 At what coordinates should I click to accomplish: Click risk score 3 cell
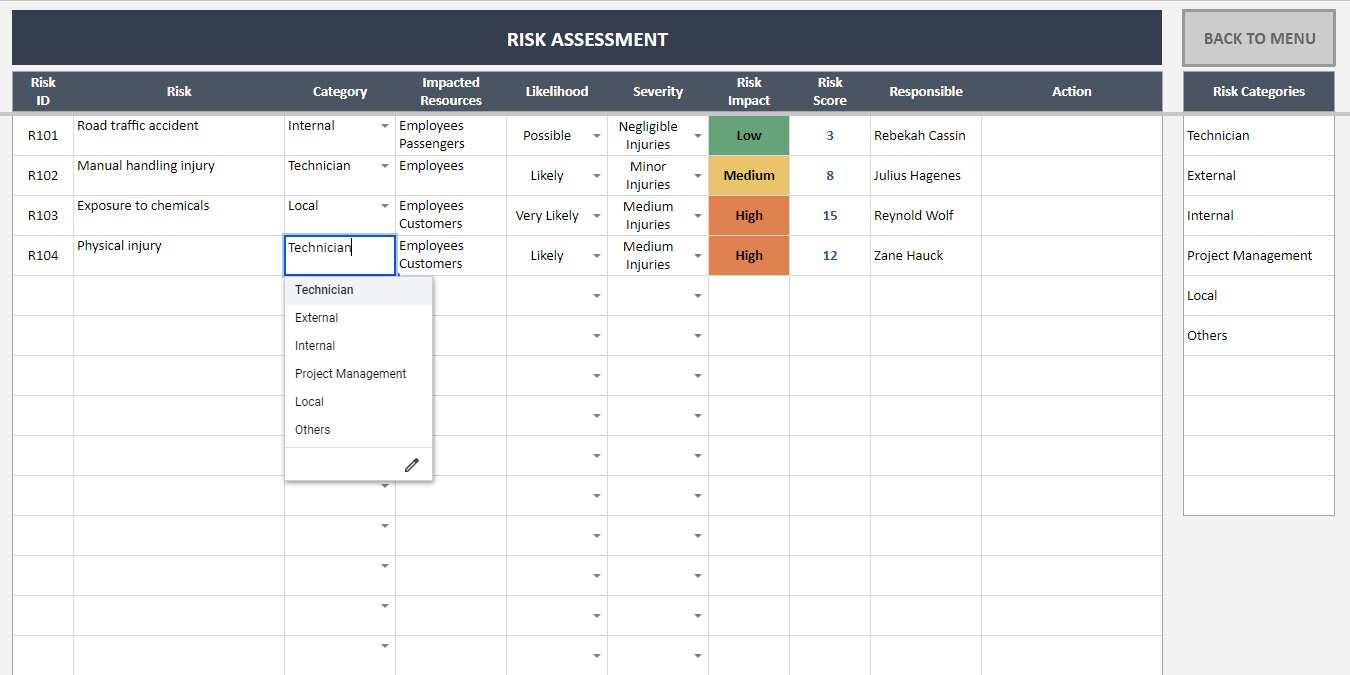pos(830,136)
